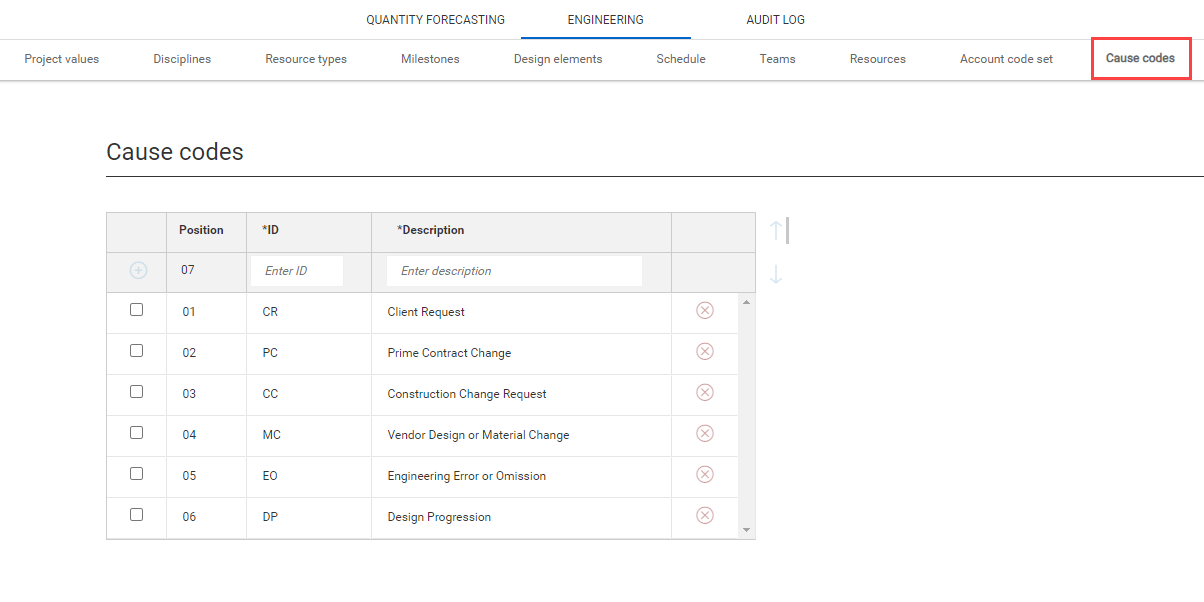Viewport: 1204px width, 602px height.
Task: Click the add row plus icon
Action: 138,270
